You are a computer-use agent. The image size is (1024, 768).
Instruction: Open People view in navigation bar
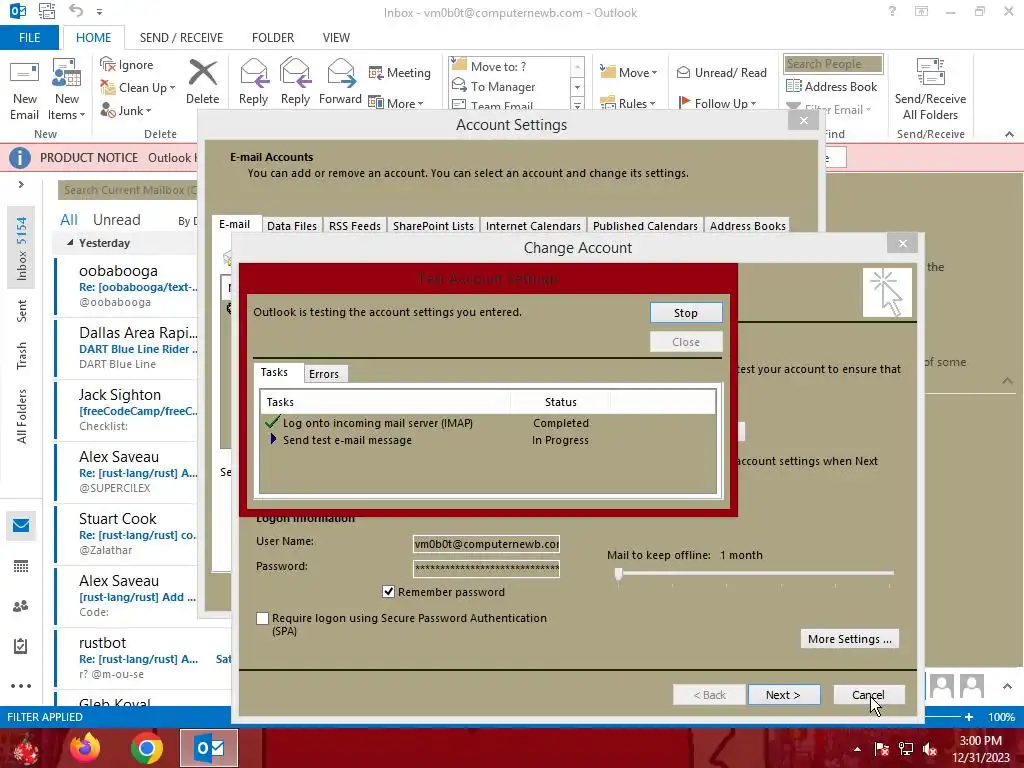[x=21, y=606]
